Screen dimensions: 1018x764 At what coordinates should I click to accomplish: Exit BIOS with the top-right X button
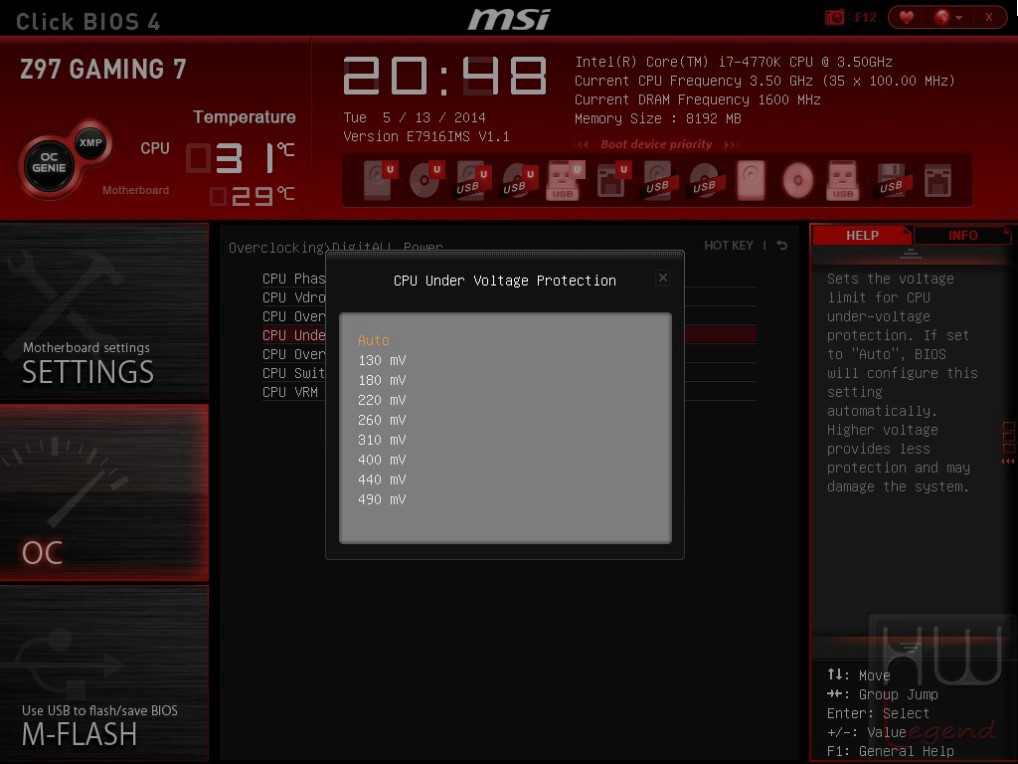(988, 18)
